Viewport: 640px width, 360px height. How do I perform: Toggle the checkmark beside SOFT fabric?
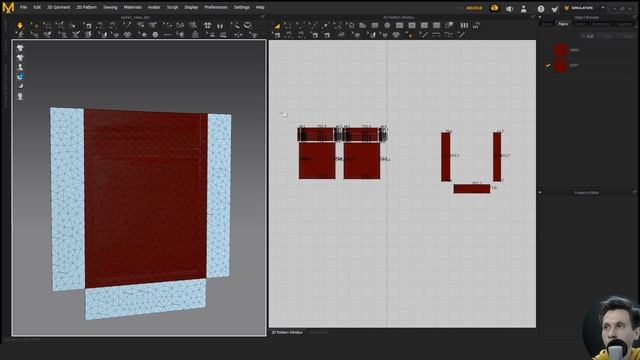click(x=548, y=65)
